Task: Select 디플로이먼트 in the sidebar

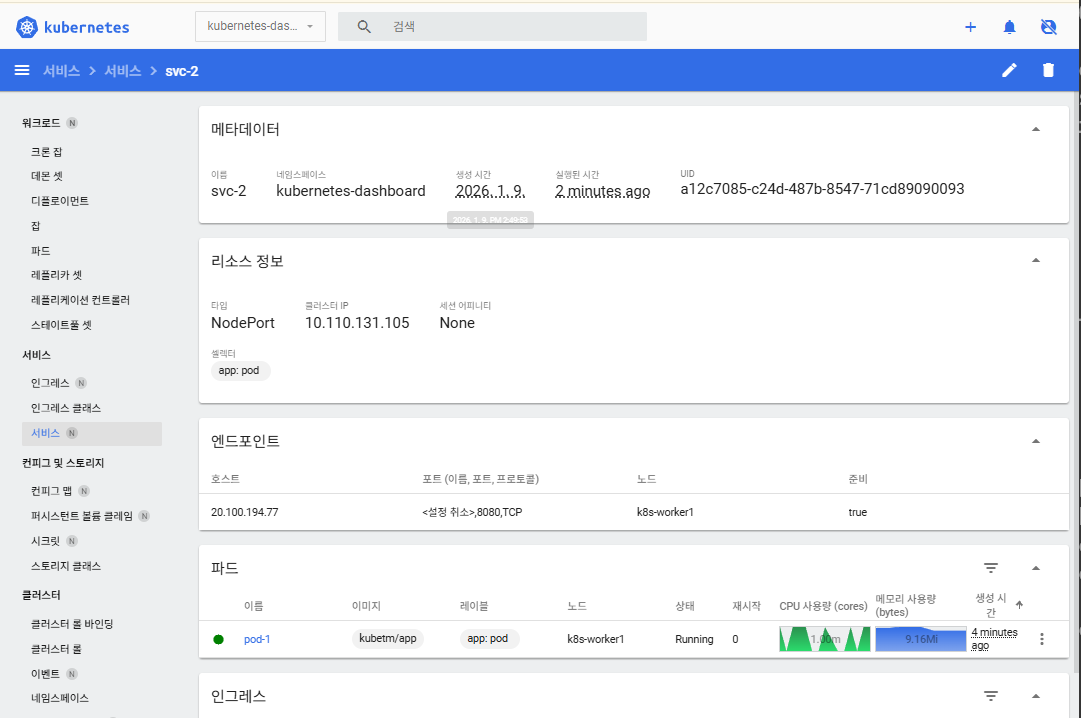Action: (60, 201)
